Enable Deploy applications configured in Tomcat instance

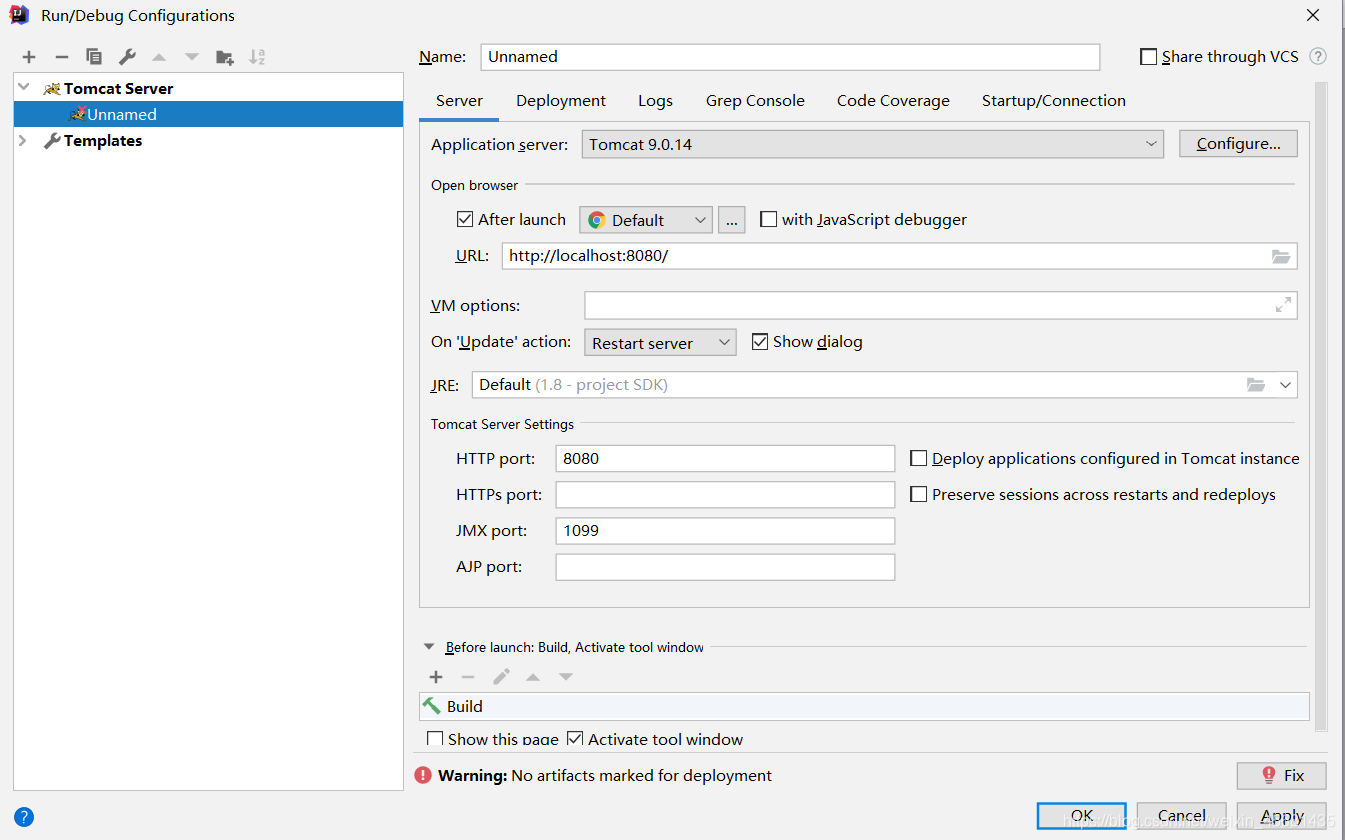click(919, 458)
